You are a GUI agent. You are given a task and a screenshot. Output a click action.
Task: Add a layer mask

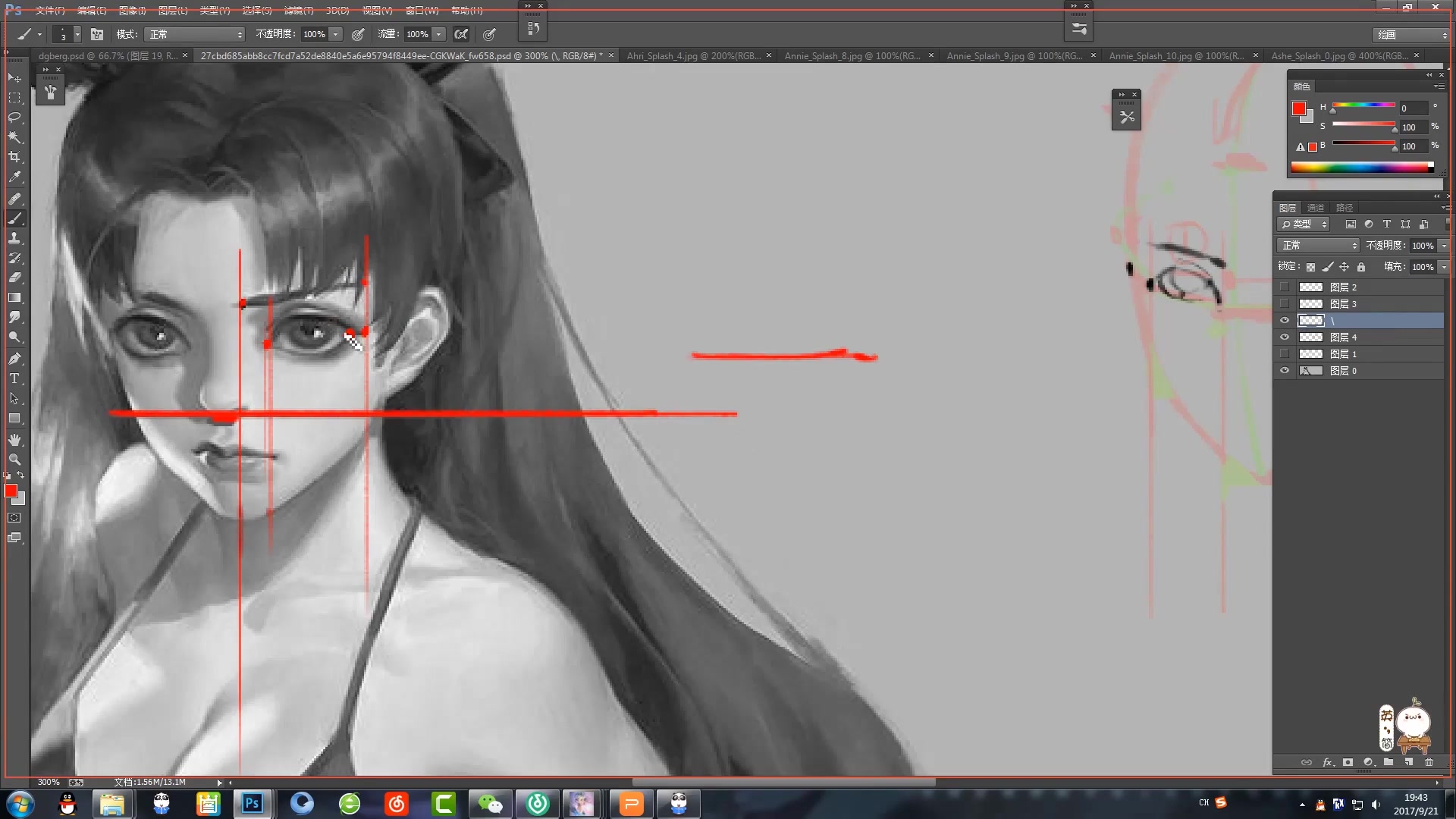click(x=1348, y=762)
